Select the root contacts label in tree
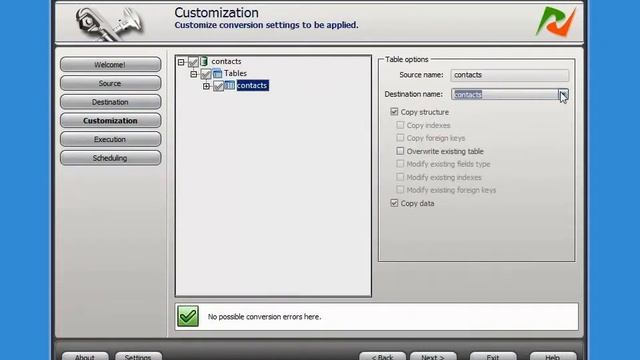Screen dimensions: 640x360 226,61
